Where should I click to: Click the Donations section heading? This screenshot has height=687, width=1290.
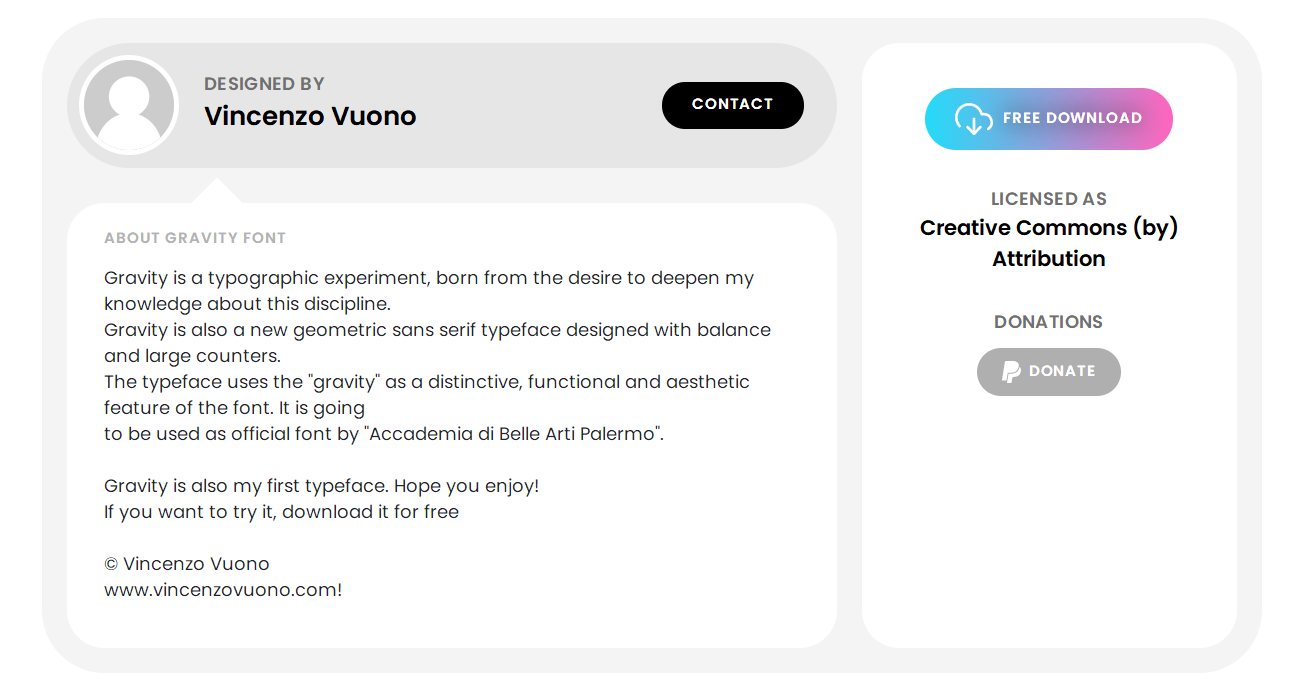click(x=1048, y=322)
